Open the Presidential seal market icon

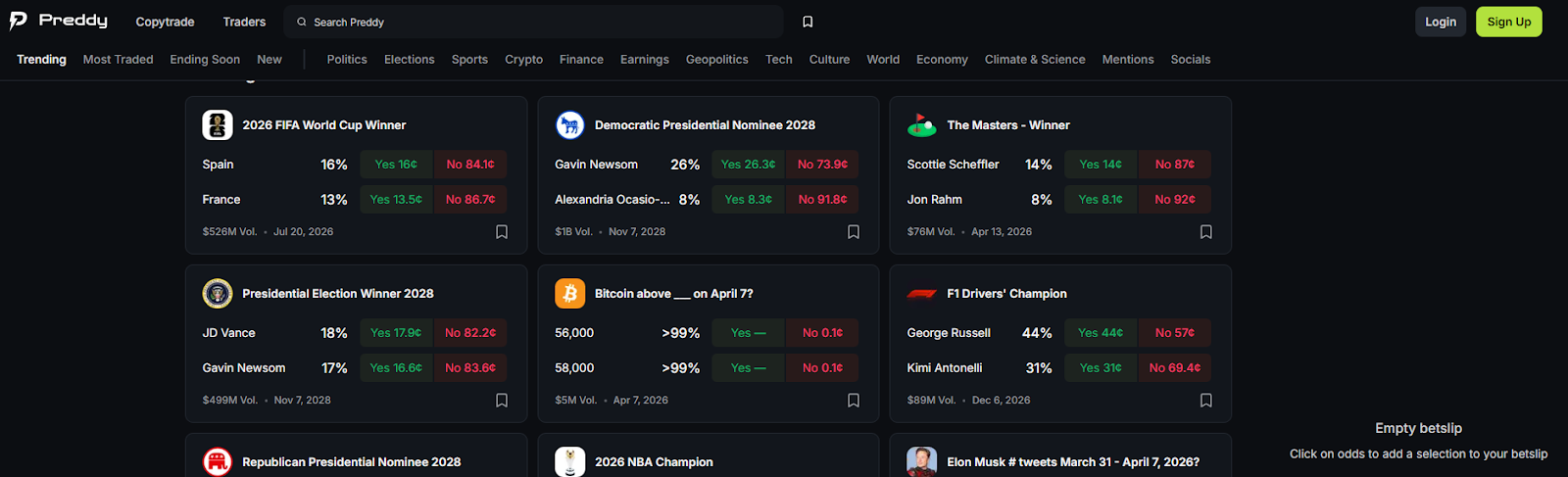coord(218,294)
